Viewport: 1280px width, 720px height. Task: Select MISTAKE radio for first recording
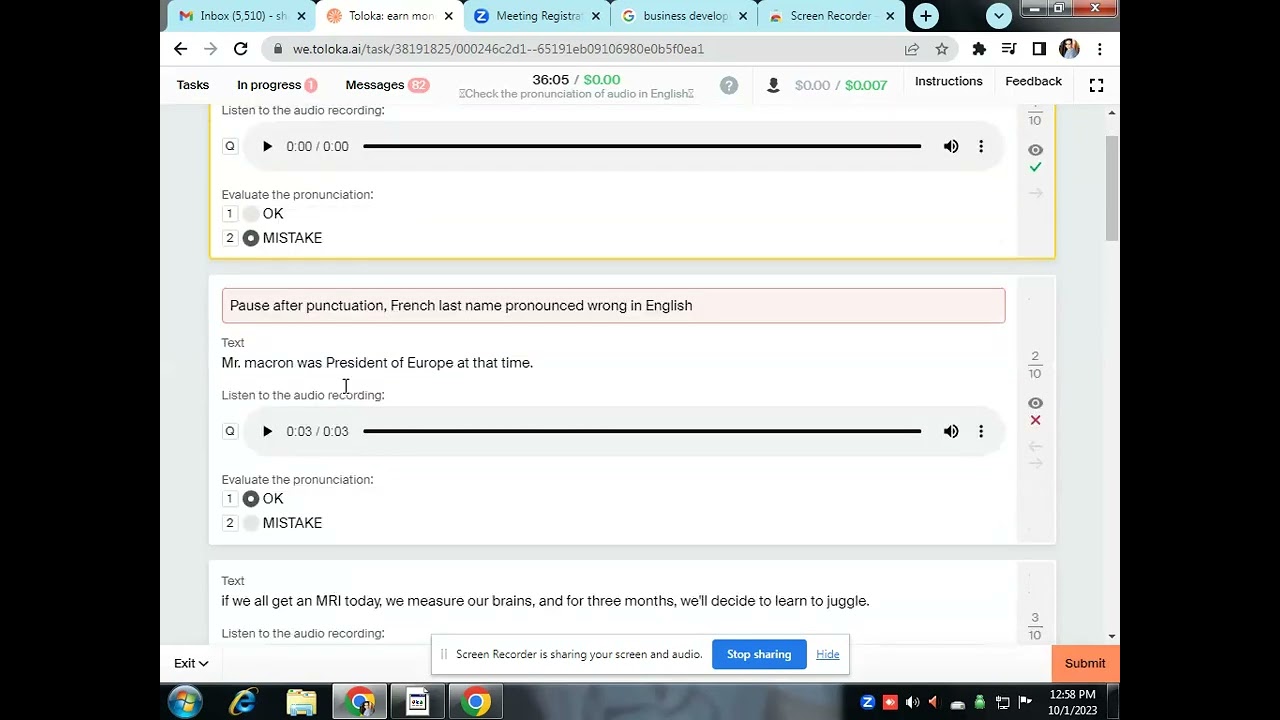251,238
